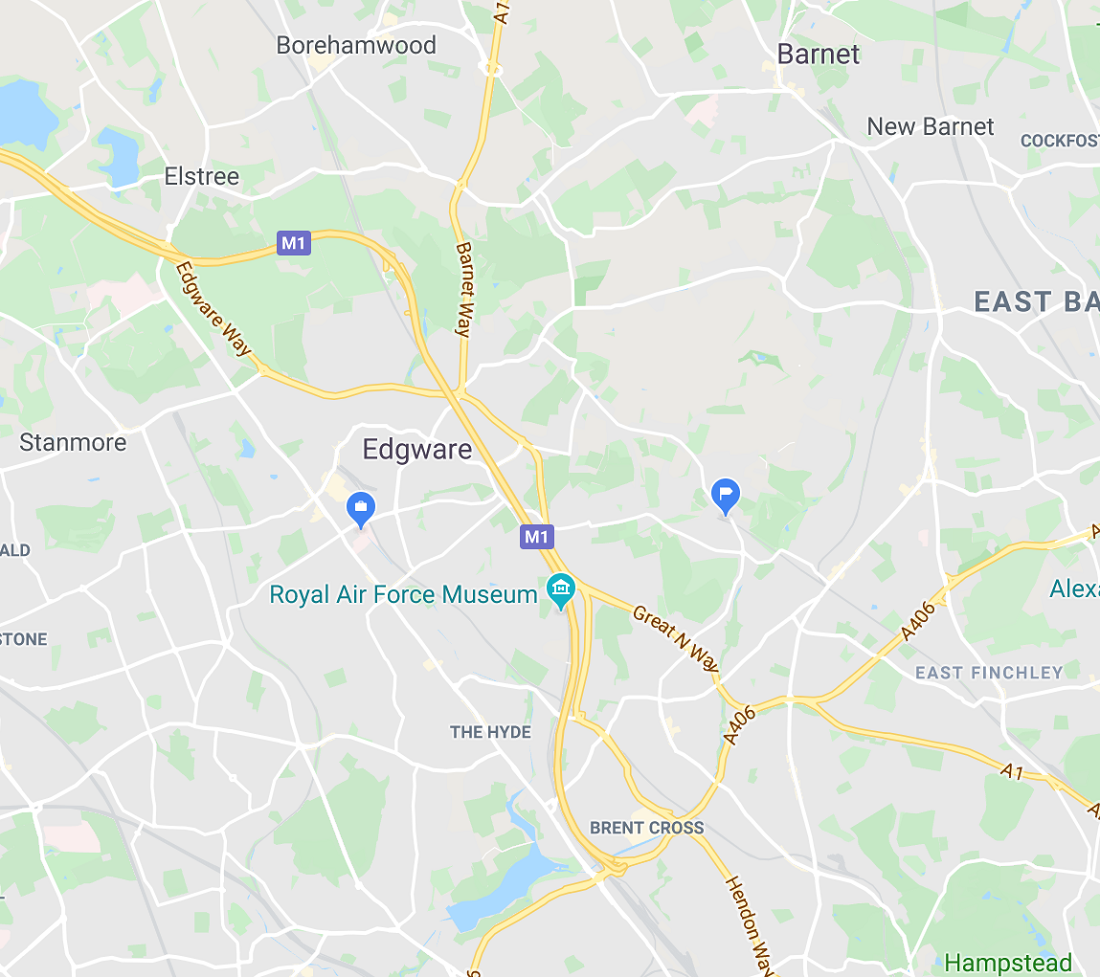Select the EAST FINCHLEY label
Screen dimensions: 1100x977
(x=989, y=673)
